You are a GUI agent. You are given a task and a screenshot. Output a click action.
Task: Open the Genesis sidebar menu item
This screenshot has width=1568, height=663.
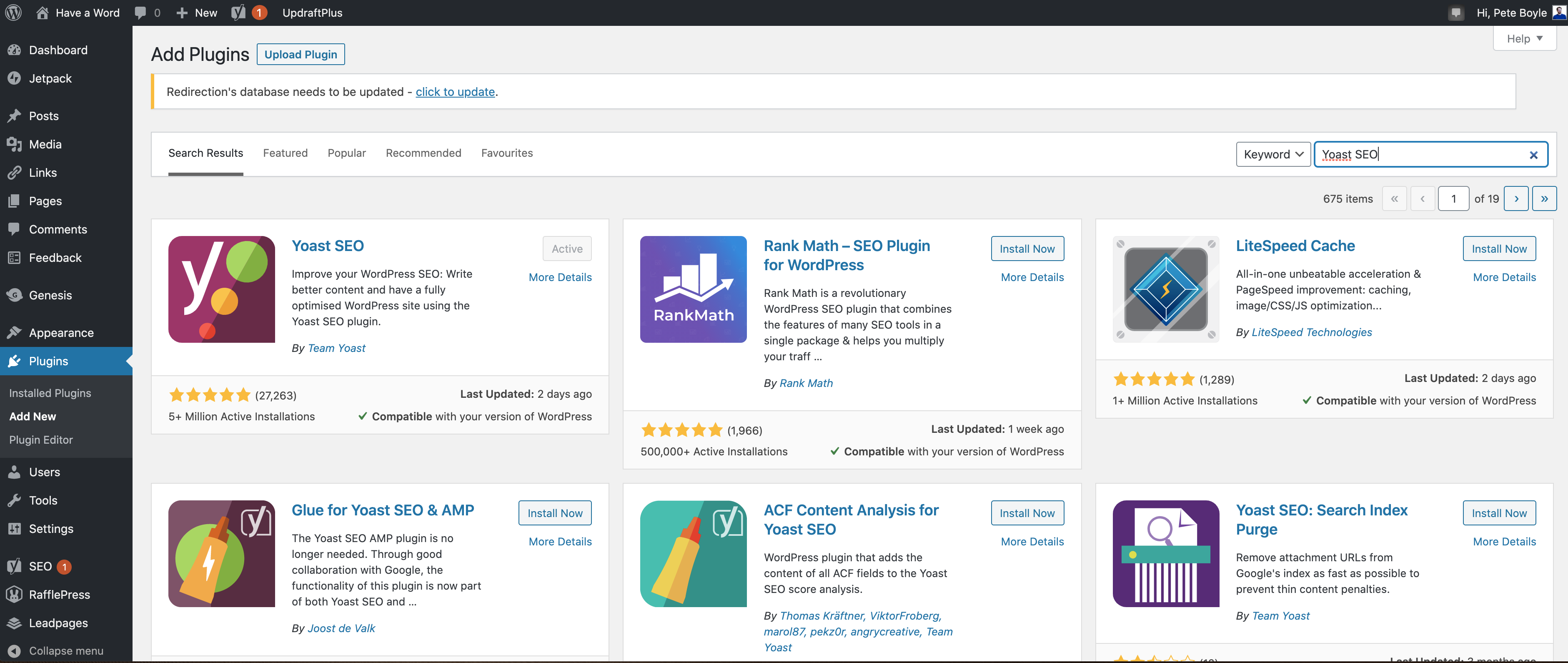tap(50, 295)
